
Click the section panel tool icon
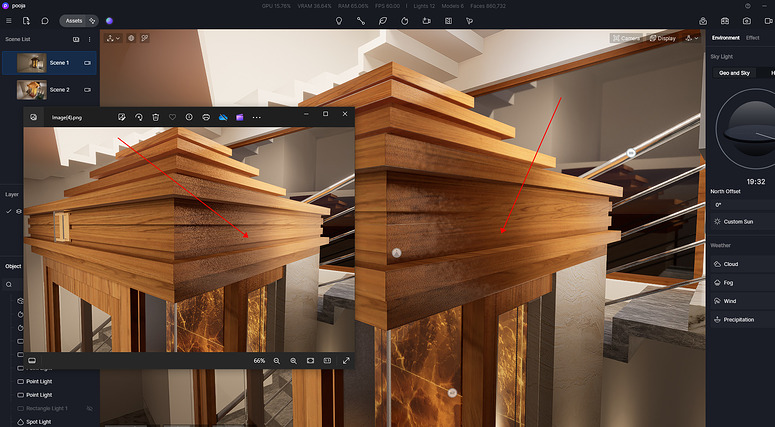pos(448,21)
